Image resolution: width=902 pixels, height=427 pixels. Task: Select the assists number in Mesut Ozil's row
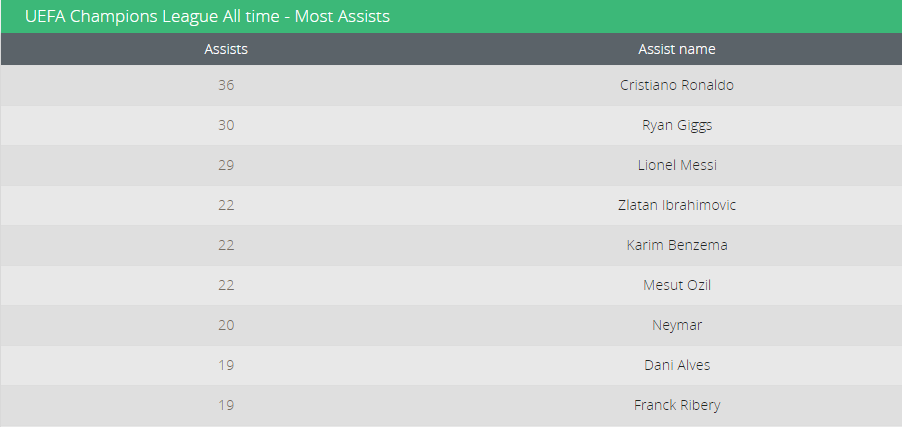[226, 285]
